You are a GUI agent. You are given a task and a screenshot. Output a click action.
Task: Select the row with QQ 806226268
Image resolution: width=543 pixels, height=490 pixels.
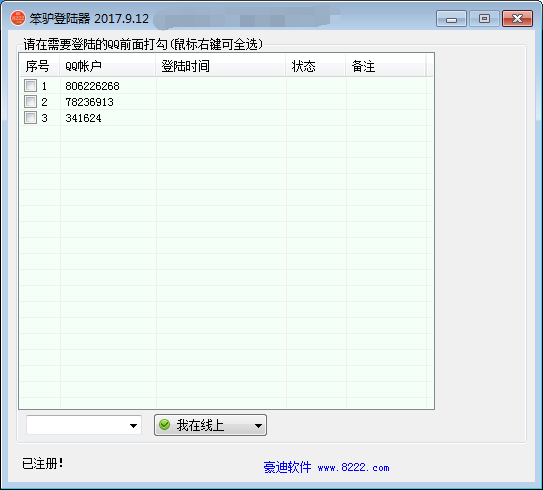[x=226, y=86]
